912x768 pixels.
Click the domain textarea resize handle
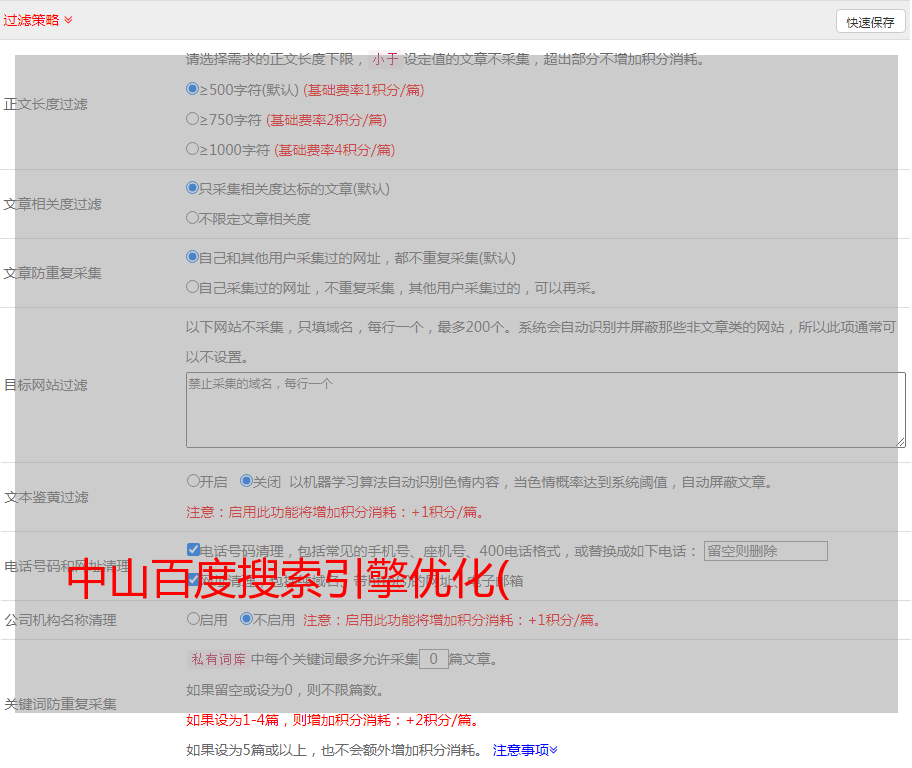click(900, 441)
